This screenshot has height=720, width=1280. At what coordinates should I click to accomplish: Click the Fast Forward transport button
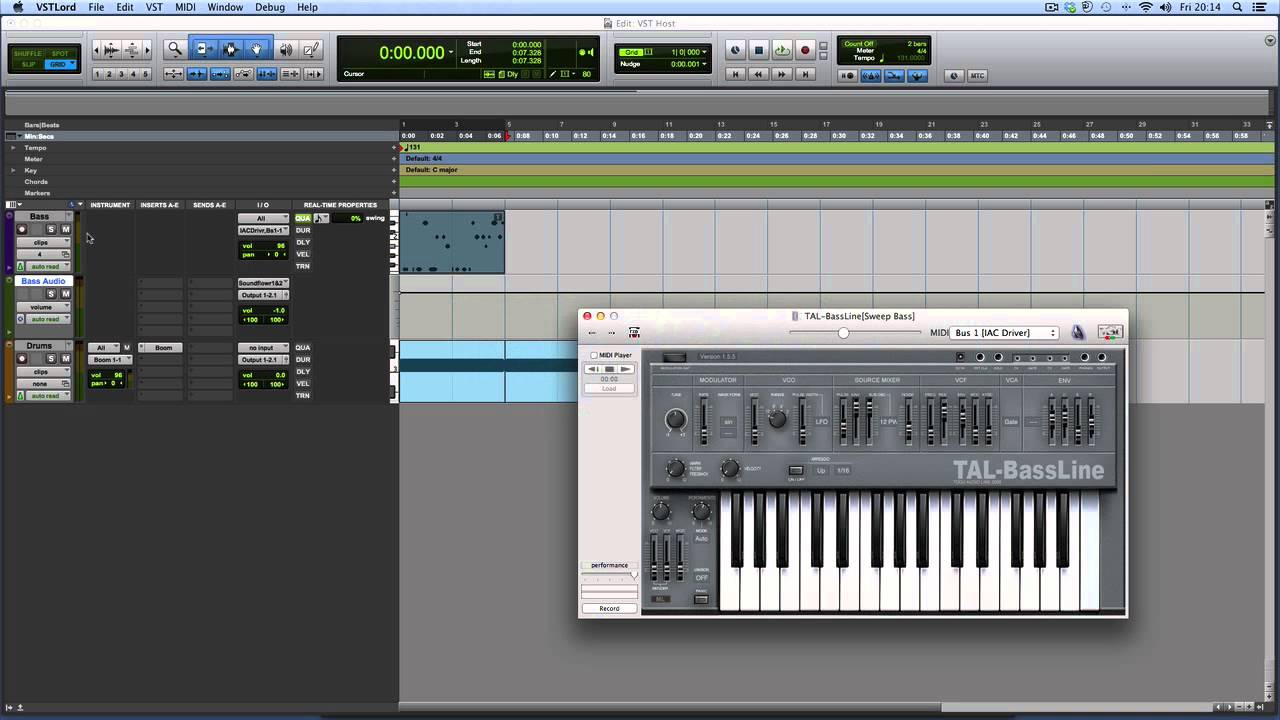coord(782,74)
